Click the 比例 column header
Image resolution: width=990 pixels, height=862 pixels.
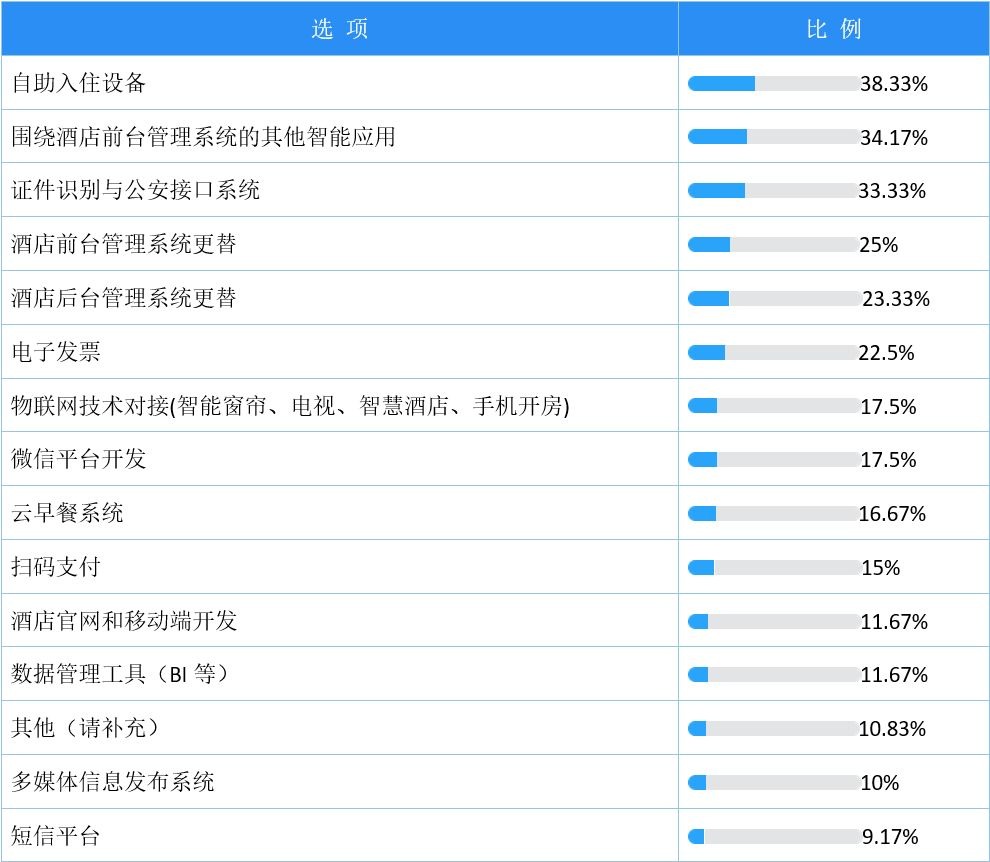[x=834, y=28]
